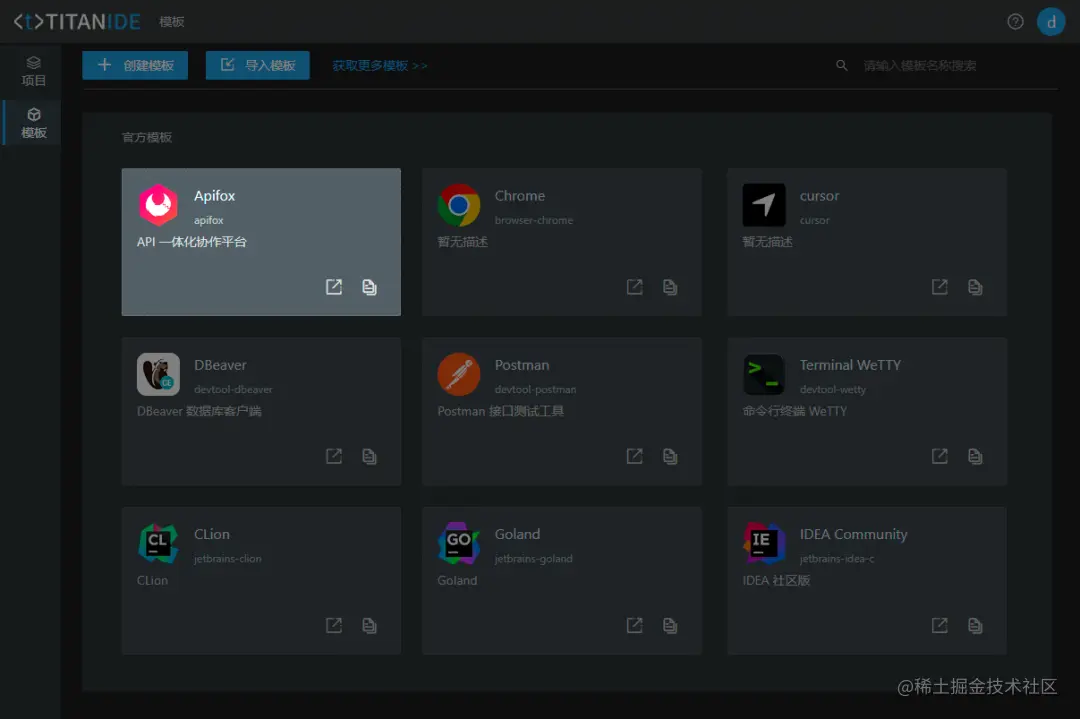Image resolution: width=1080 pixels, height=719 pixels.
Task: Open the Apifox template launch icon
Action: (333, 286)
